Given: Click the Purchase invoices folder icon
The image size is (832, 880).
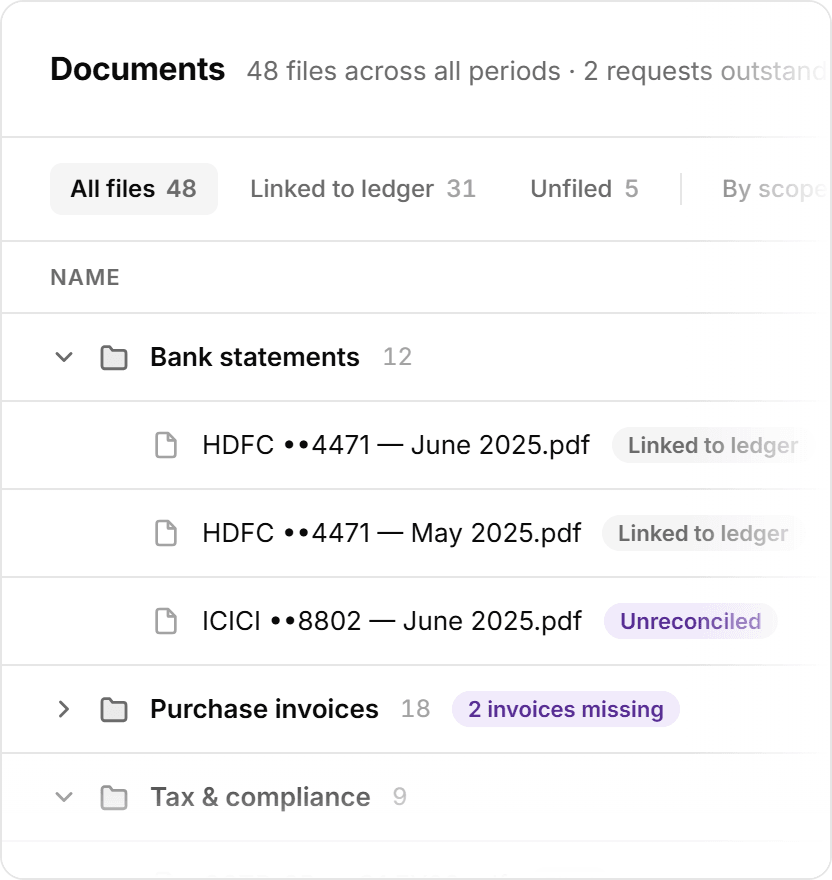Looking at the screenshot, I should (114, 709).
